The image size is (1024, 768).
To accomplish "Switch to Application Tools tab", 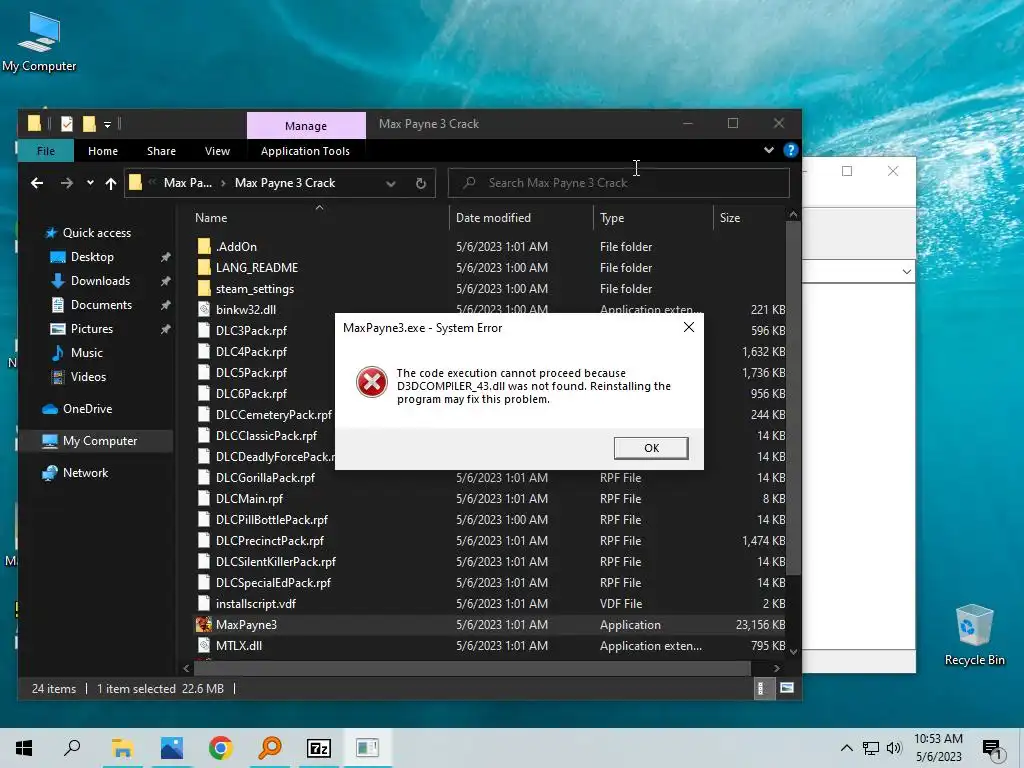I will [x=305, y=151].
